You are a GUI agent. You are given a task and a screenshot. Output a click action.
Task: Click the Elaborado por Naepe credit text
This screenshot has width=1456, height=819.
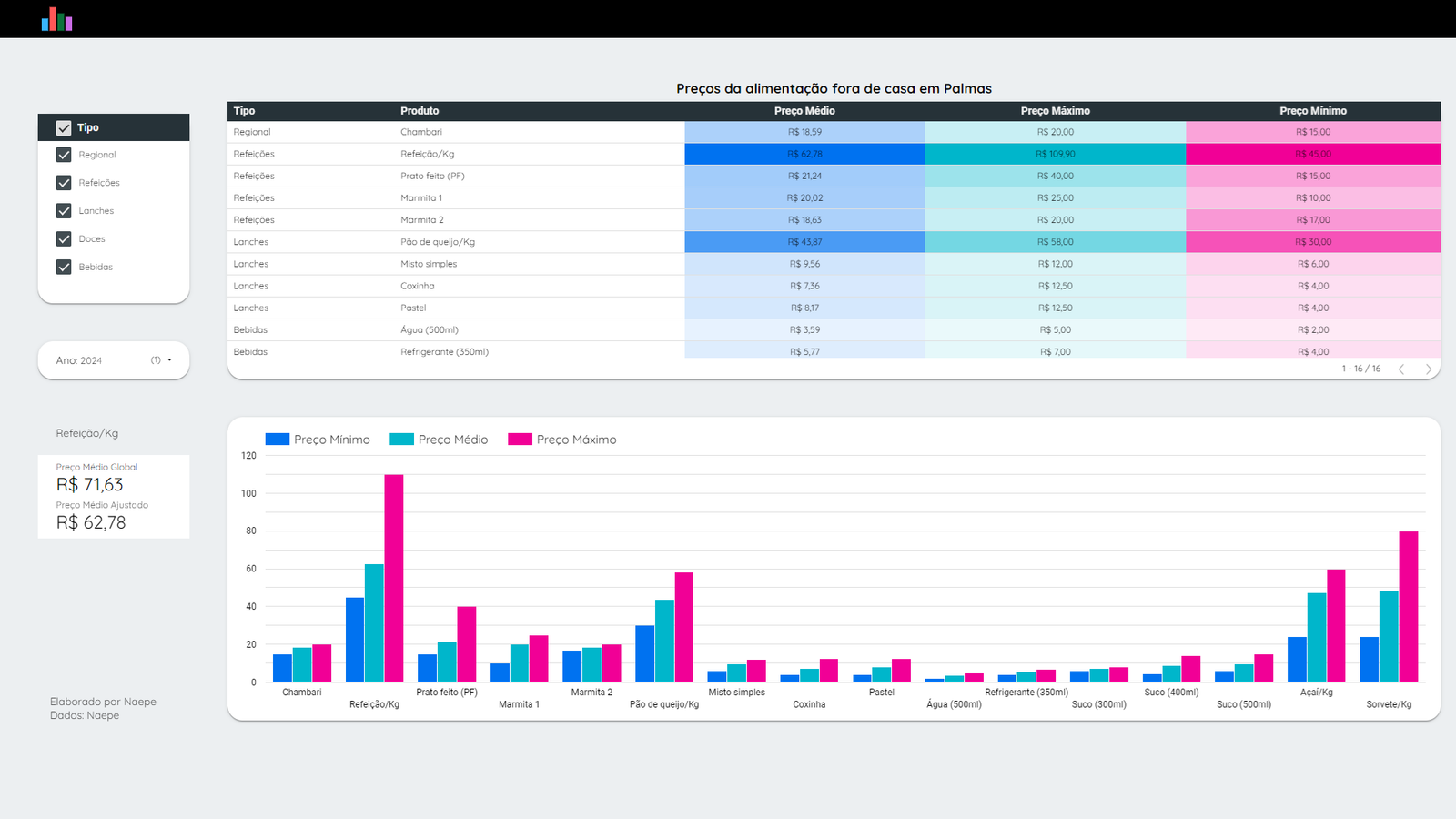pyautogui.click(x=103, y=702)
